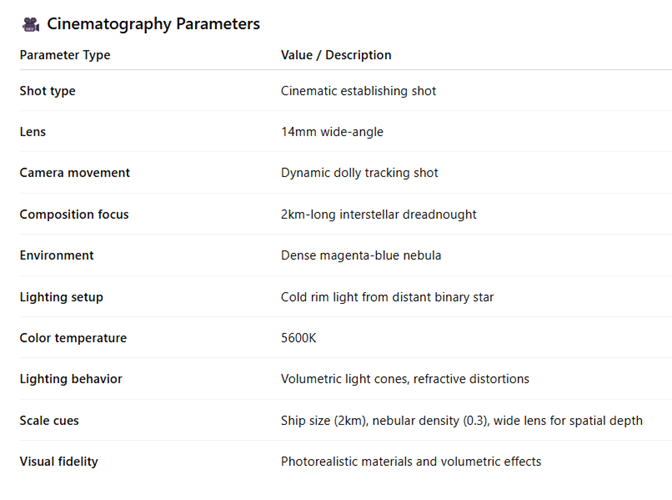Click the movie camera icon

pyautogui.click(x=30, y=24)
